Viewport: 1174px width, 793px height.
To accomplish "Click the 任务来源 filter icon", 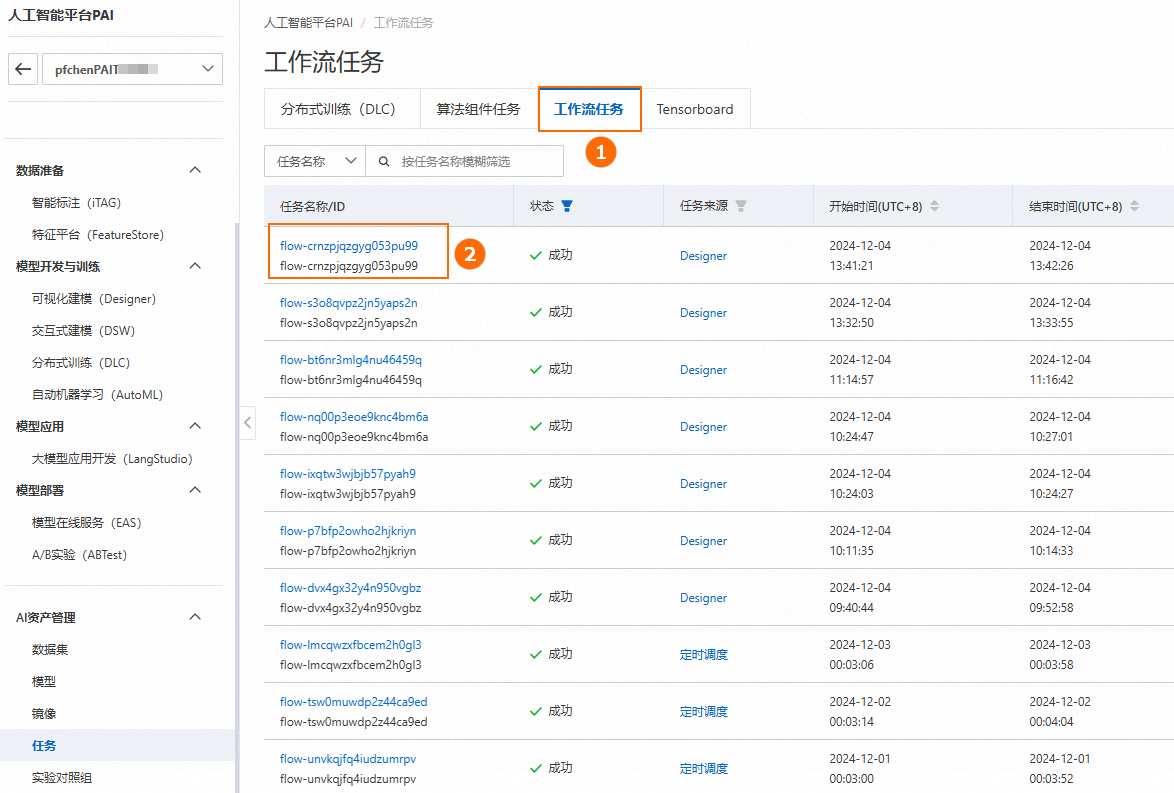I will (x=741, y=206).
